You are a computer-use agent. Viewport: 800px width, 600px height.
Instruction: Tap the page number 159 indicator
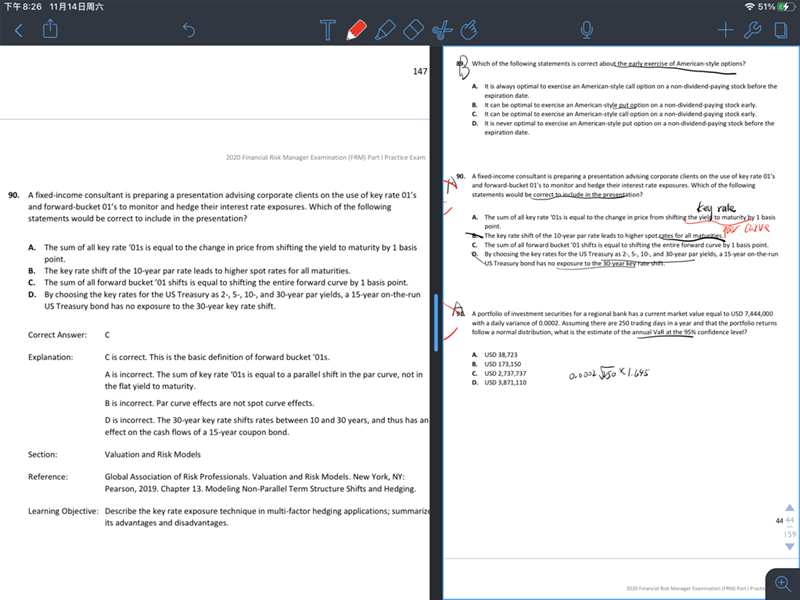click(x=790, y=534)
